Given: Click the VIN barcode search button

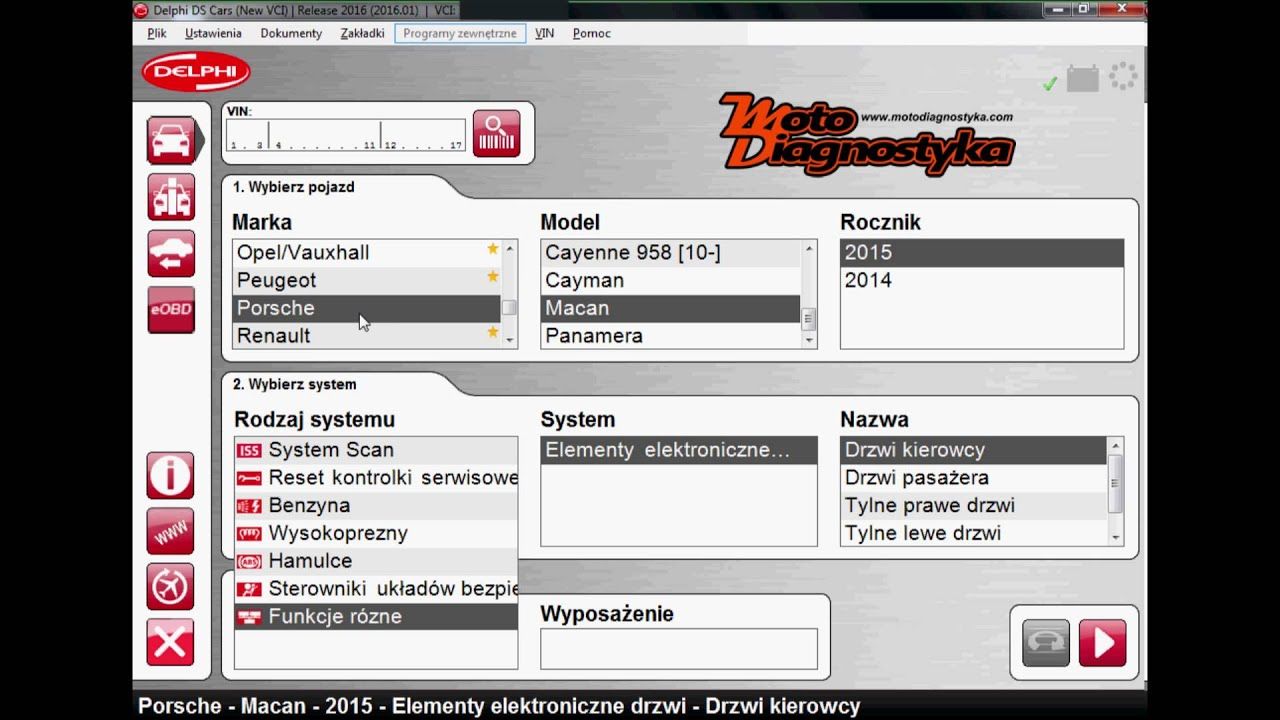Looking at the screenshot, I should pos(497,133).
